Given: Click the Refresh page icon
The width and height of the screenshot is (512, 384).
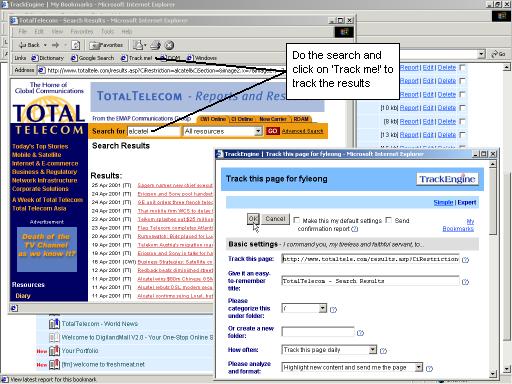Looking at the screenshot, I should point(76,45).
